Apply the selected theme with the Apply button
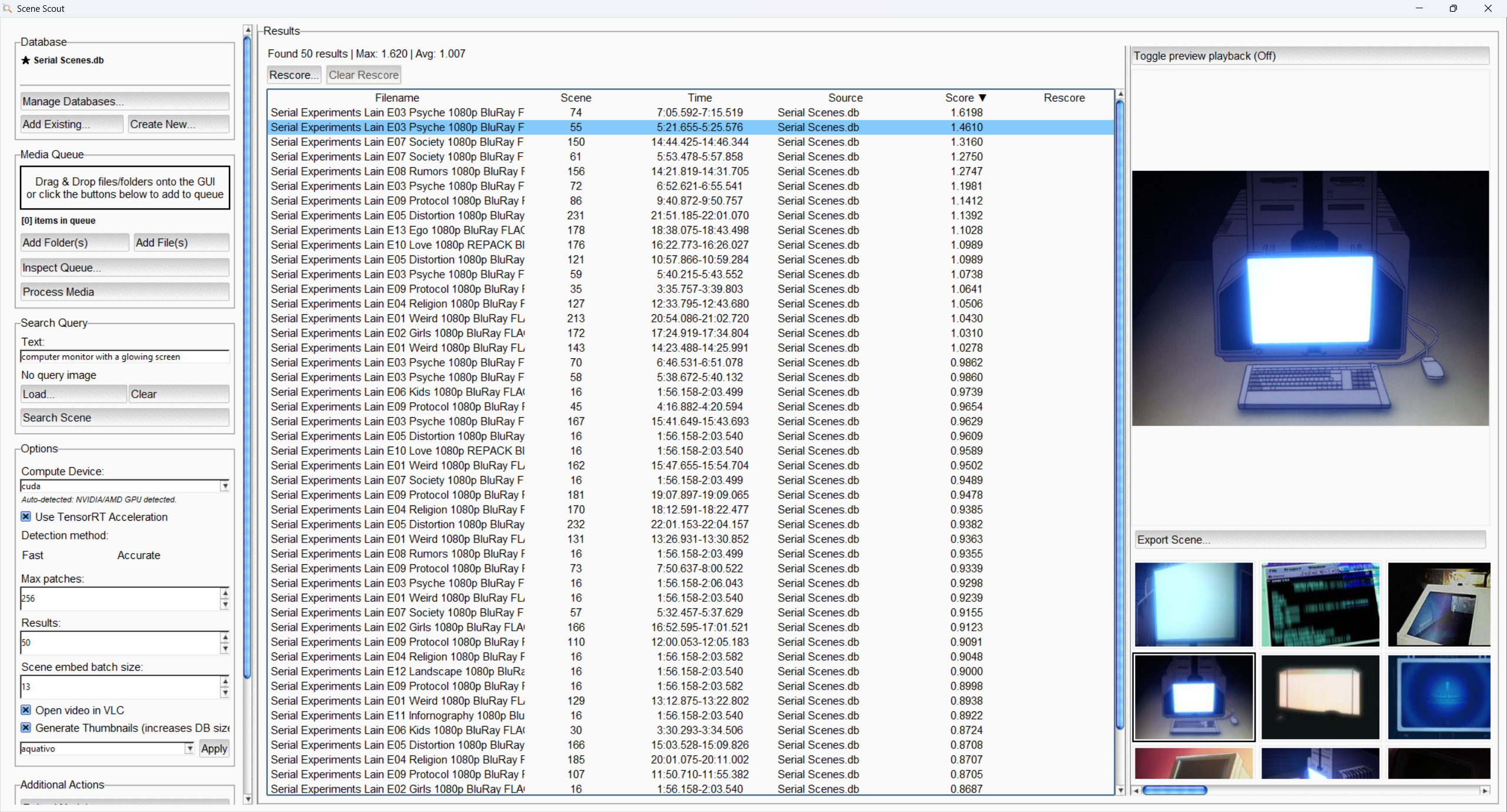 pos(214,748)
